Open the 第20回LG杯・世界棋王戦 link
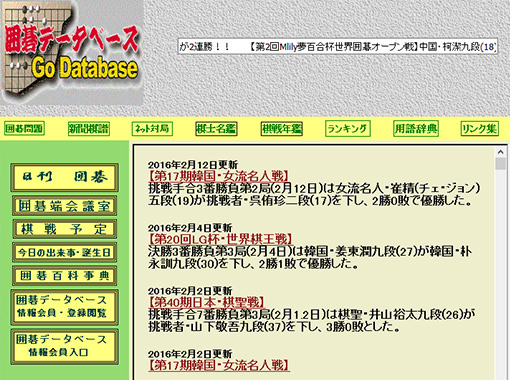Viewport: 510px width, 380px height. point(221,239)
